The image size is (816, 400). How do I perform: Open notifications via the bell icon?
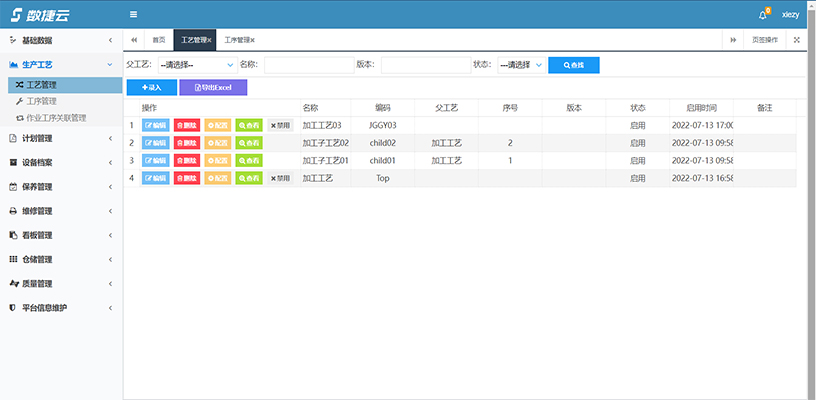point(763,15)
